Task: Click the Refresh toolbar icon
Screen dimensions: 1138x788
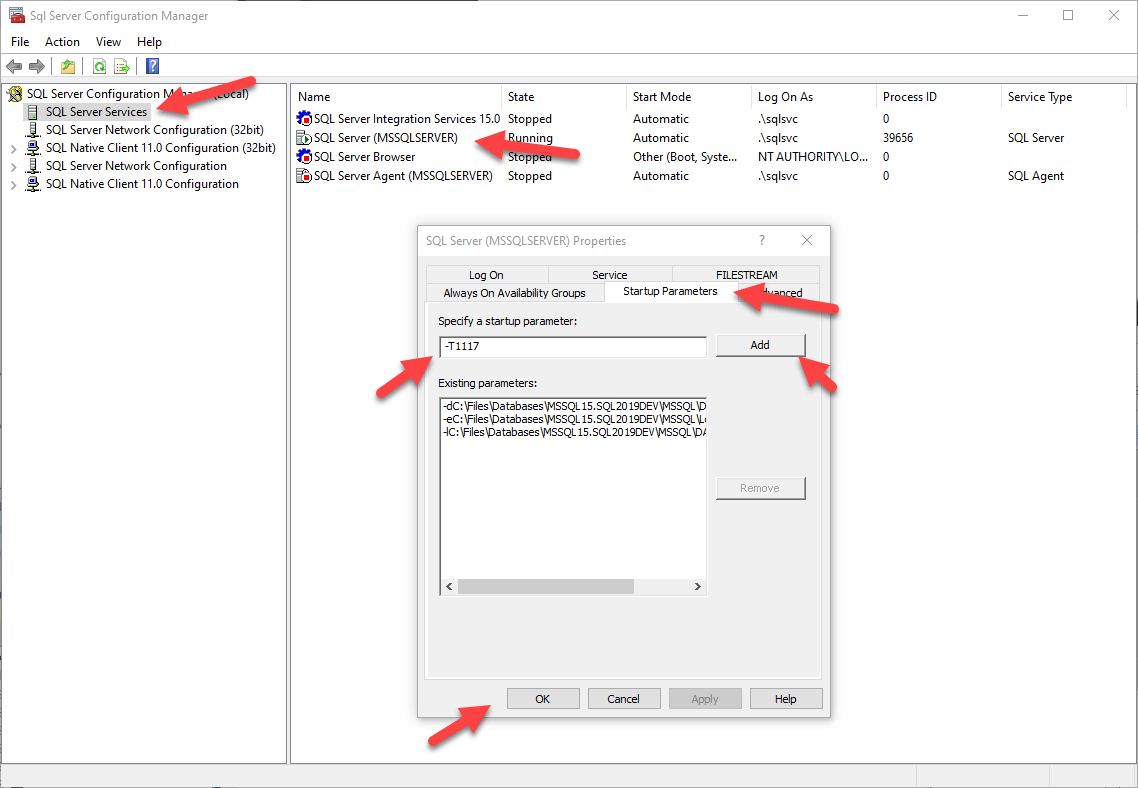Action: coord(99,67)
